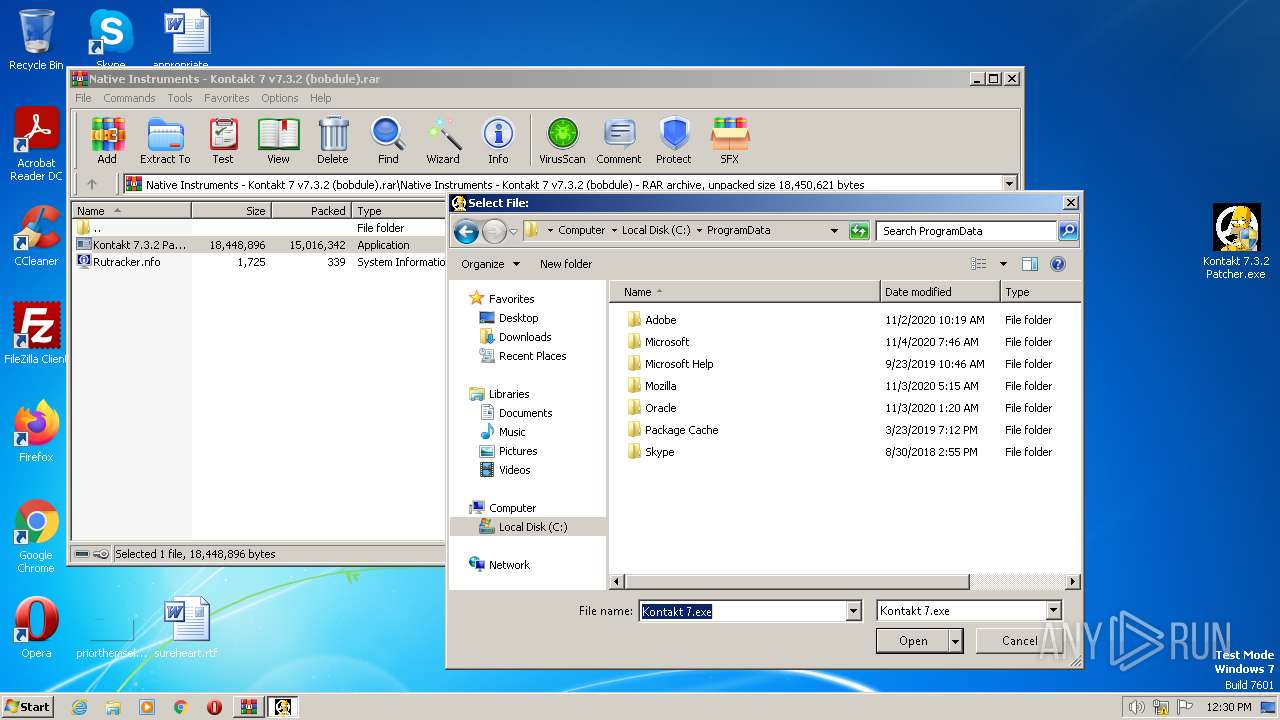Expand the File name combo box arrow
This screenshot has height=720, width=1280.
point(853,611)
